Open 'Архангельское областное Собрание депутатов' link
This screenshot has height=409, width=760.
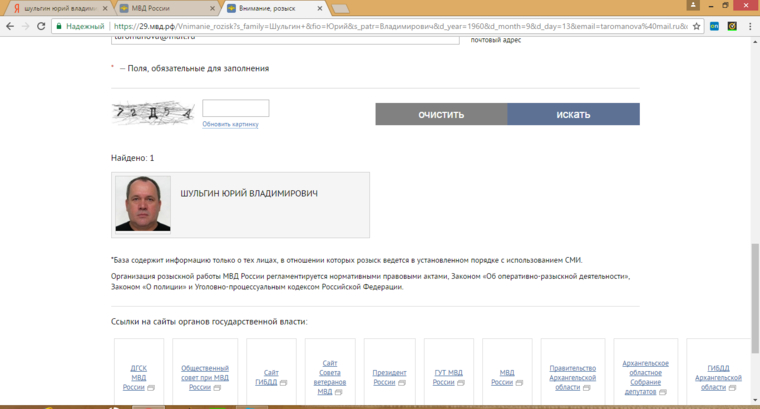point(645,377)
